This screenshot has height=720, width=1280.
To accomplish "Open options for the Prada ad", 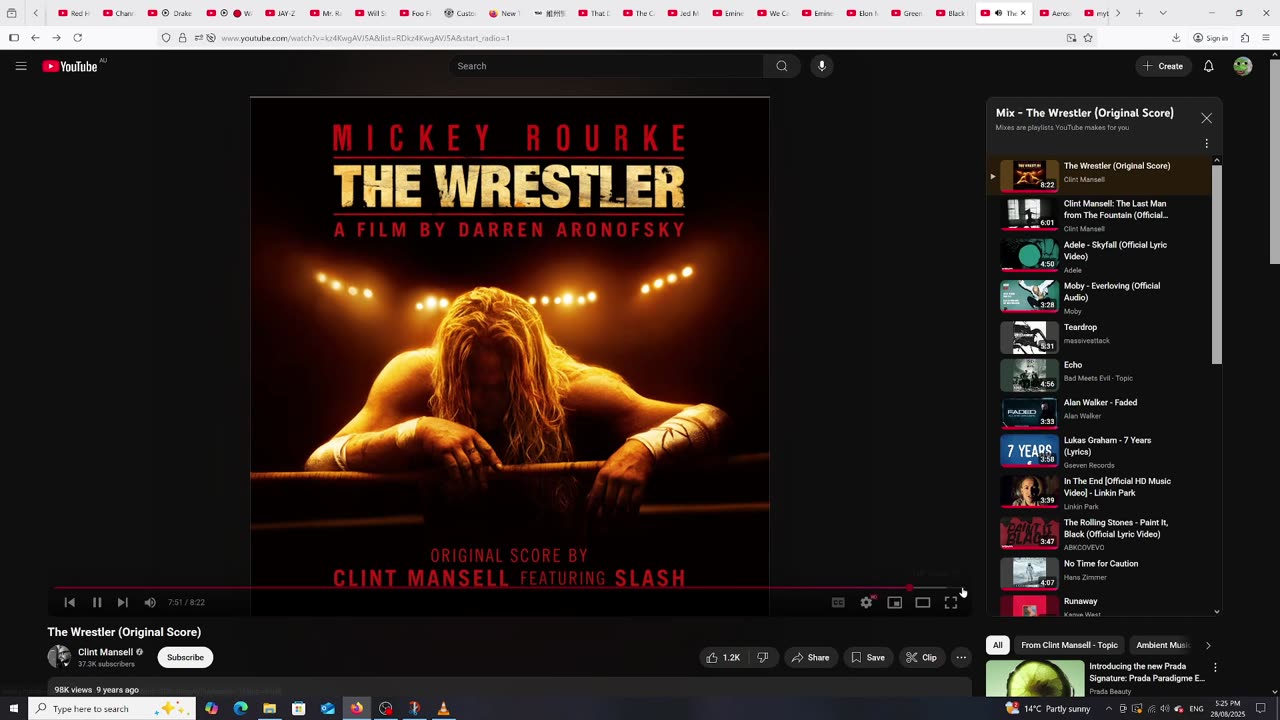I will coord(1215,667).
